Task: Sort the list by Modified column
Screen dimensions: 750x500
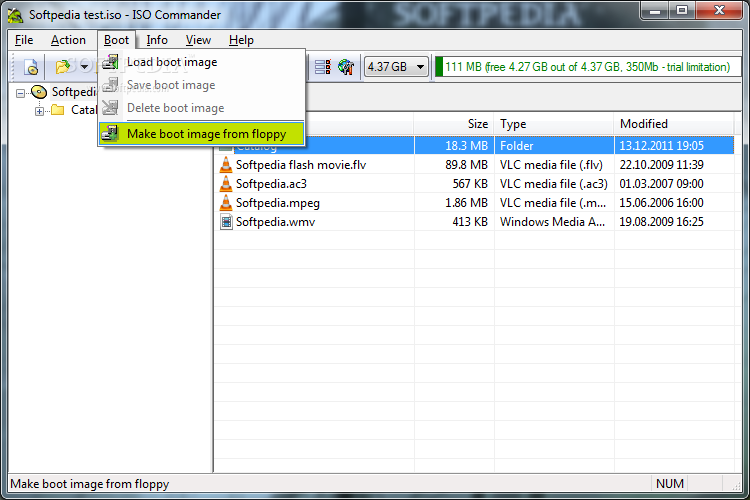Action: [x=673, y=124]
